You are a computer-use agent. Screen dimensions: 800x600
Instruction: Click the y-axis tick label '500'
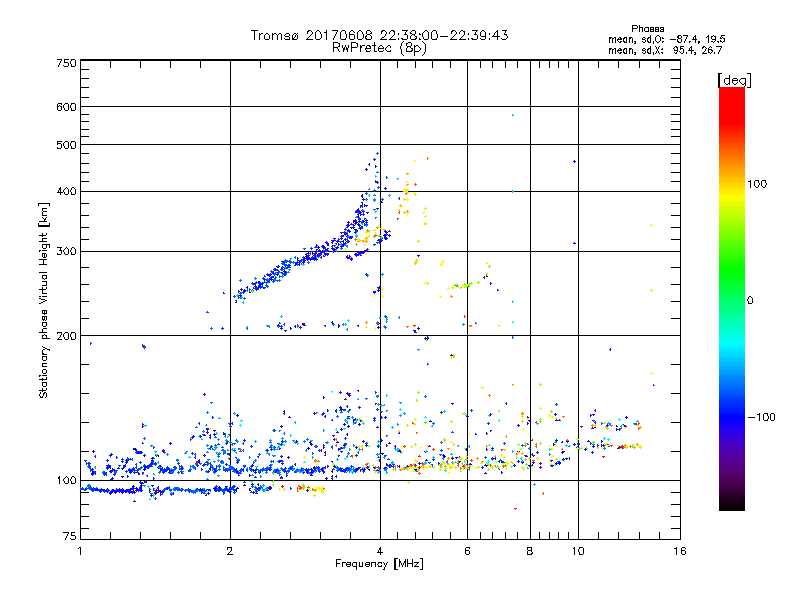click(x=67, y=145)
